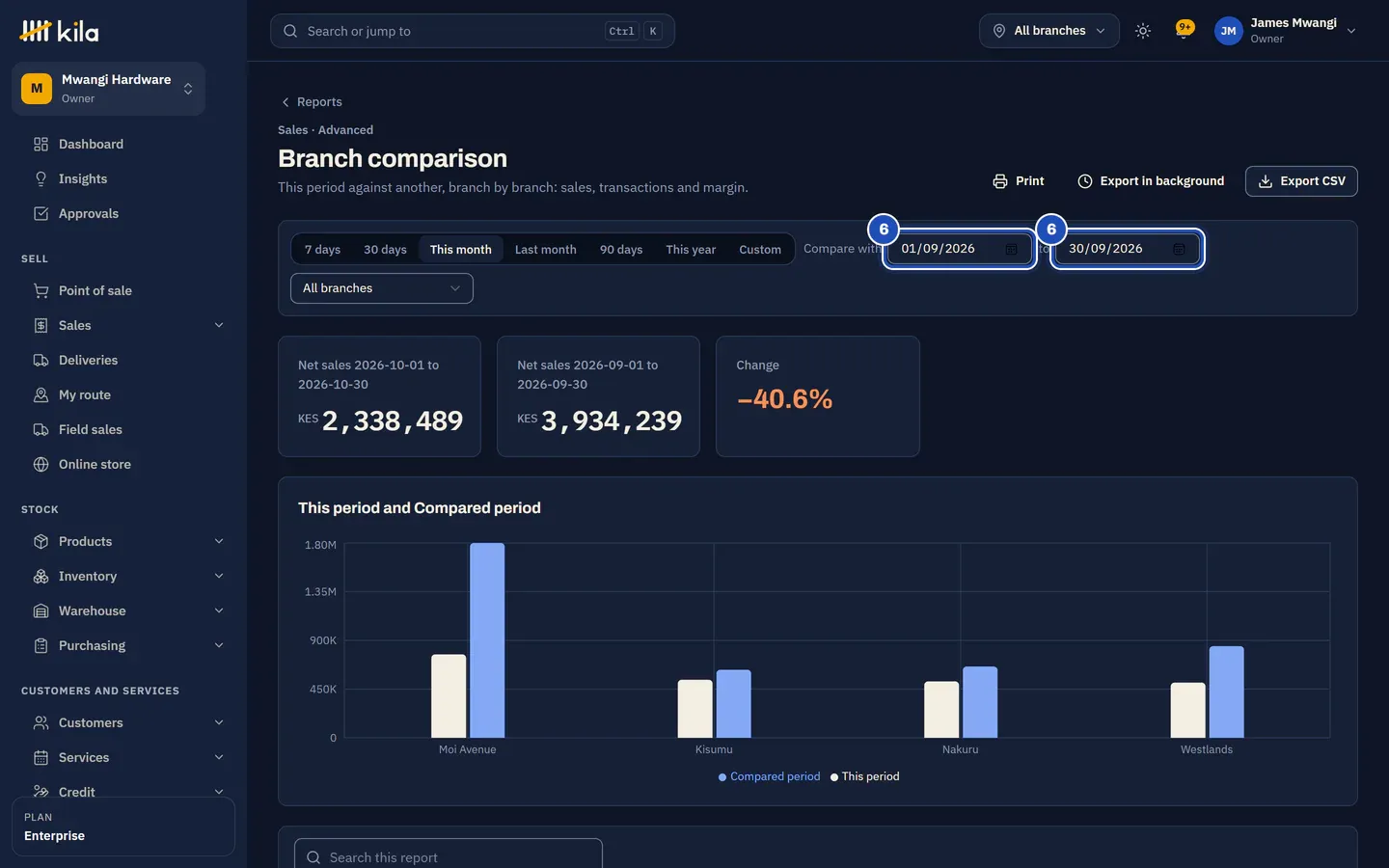
Task: Open My route in sidebar
Action: (123, 394)
